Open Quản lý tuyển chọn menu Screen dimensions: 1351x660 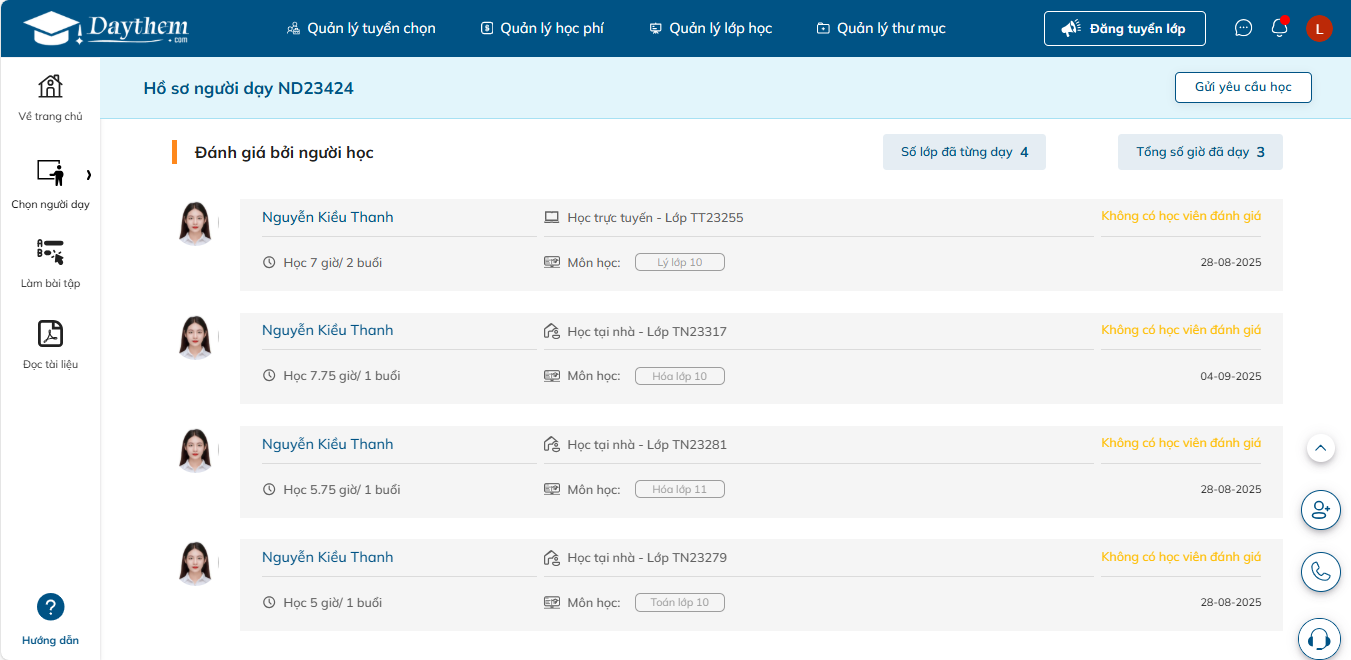(x=360, y=28)
